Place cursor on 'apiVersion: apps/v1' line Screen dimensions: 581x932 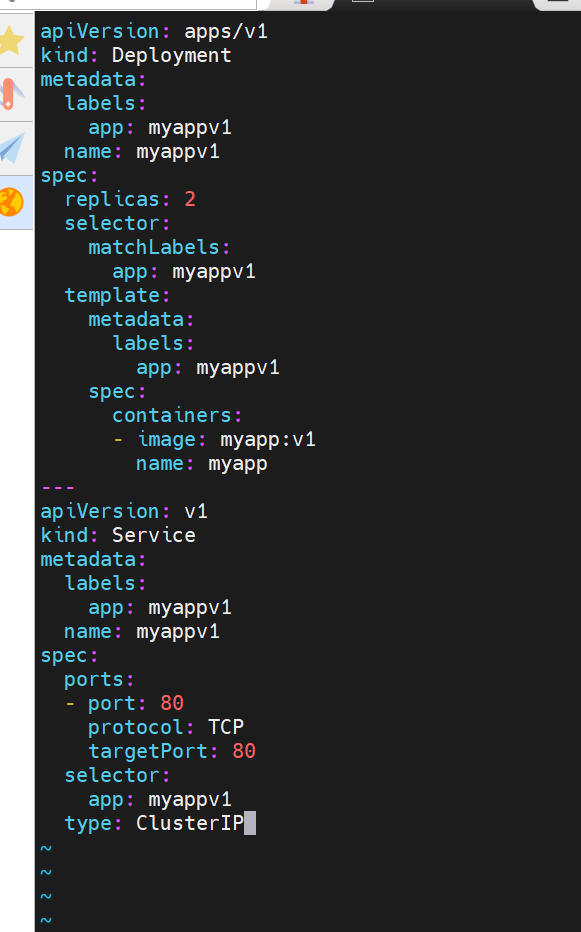click(154, 32)
